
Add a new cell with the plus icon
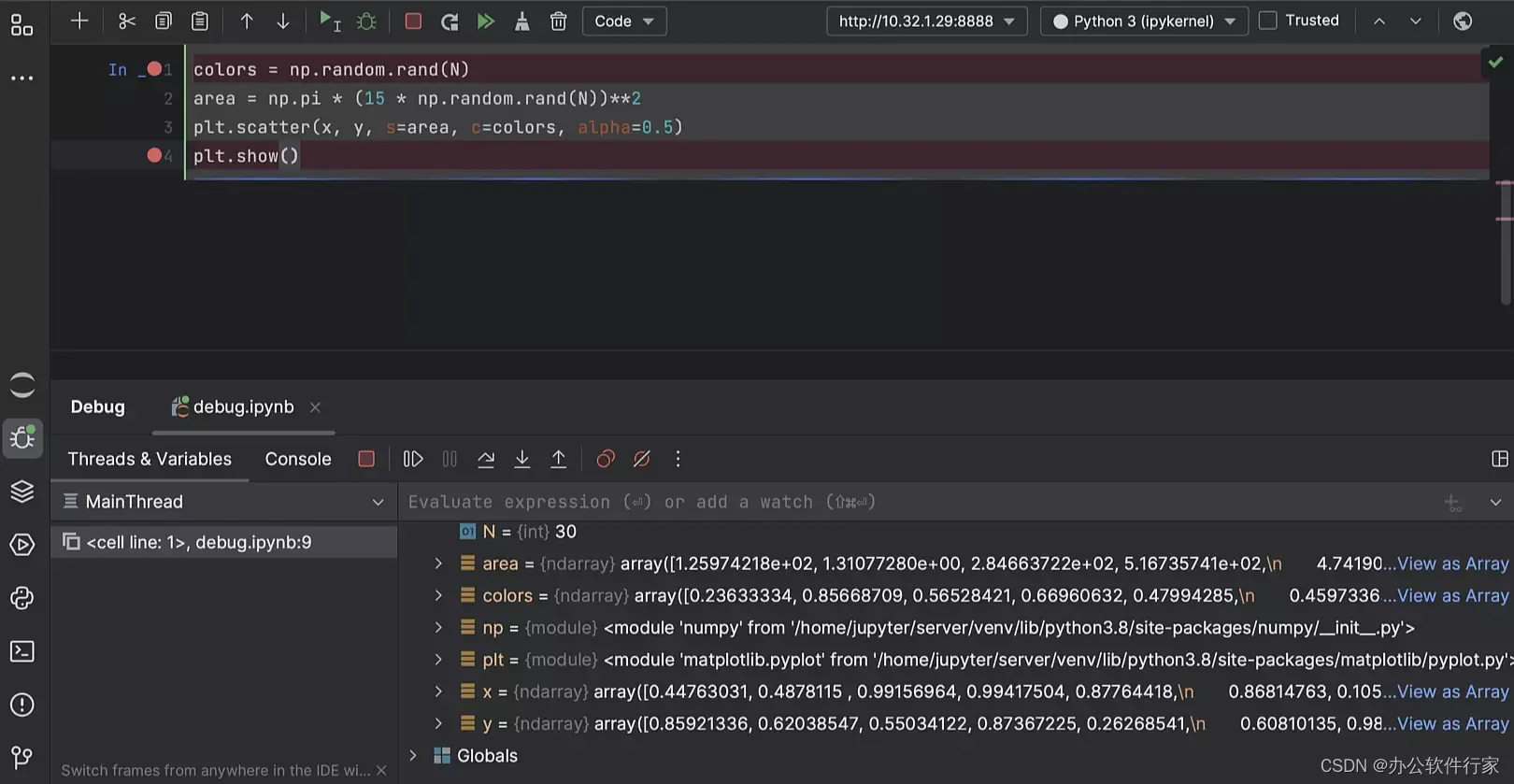click(x=79, y=21)
